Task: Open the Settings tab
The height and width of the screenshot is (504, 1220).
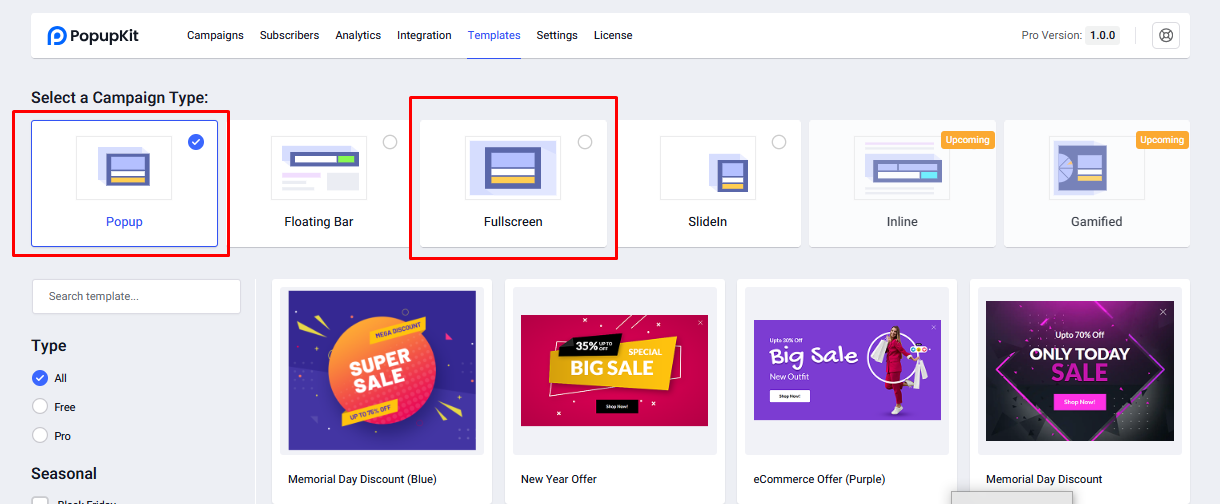Action: 557,35
